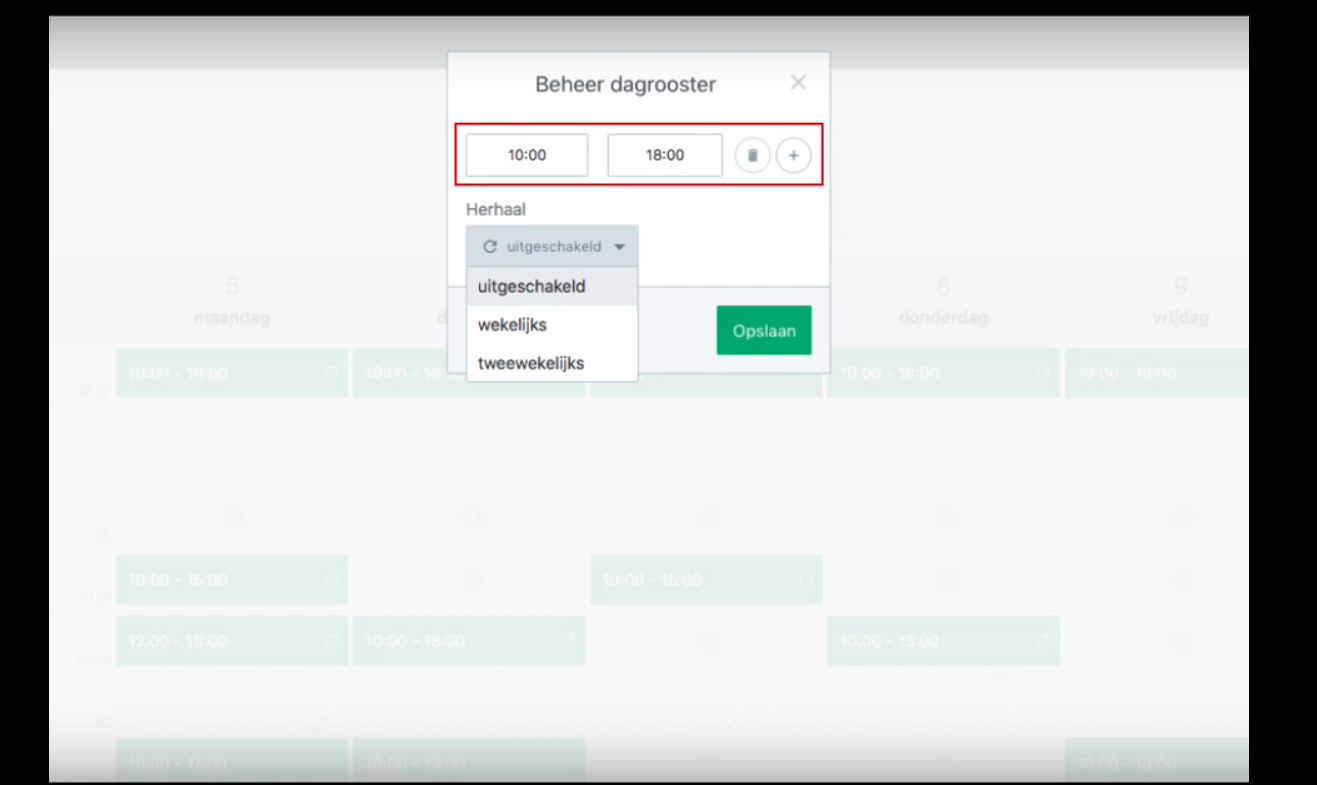Add another time slot with the plus icon
The width and height of the screenshot is (1317, 785).
point(793,156)
